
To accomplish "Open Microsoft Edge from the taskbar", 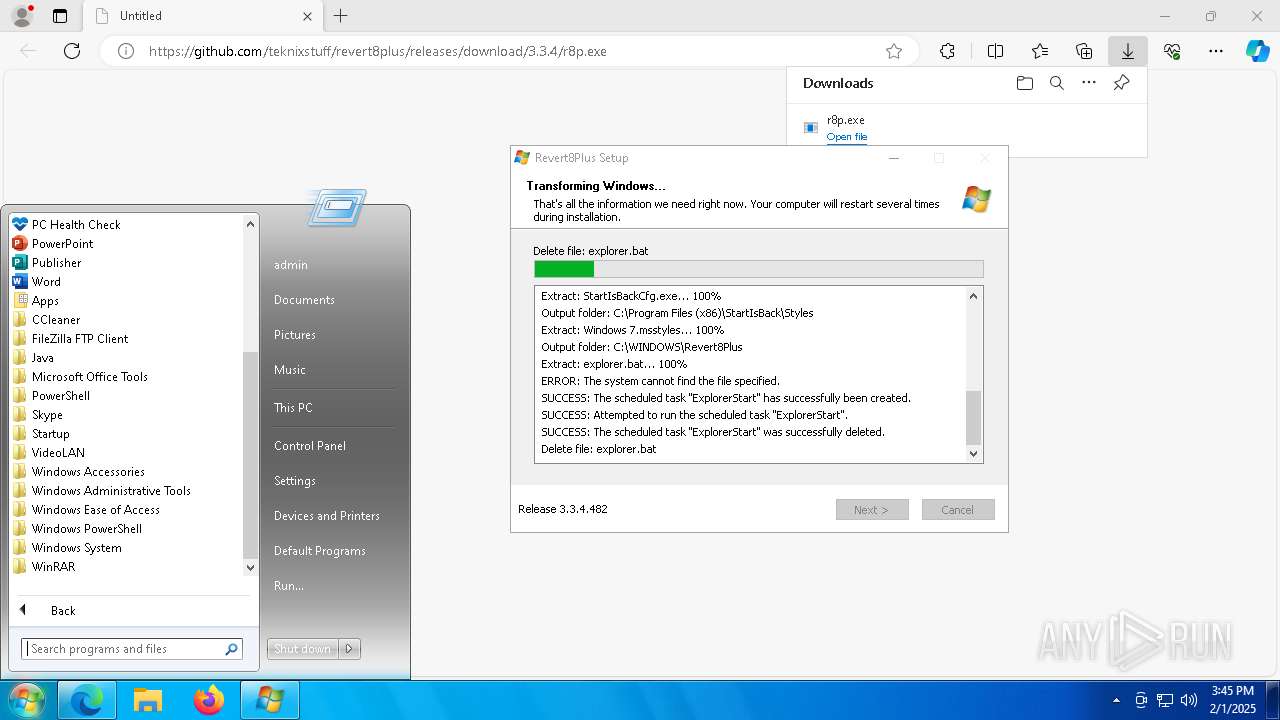I will click(x=87, y=700).
